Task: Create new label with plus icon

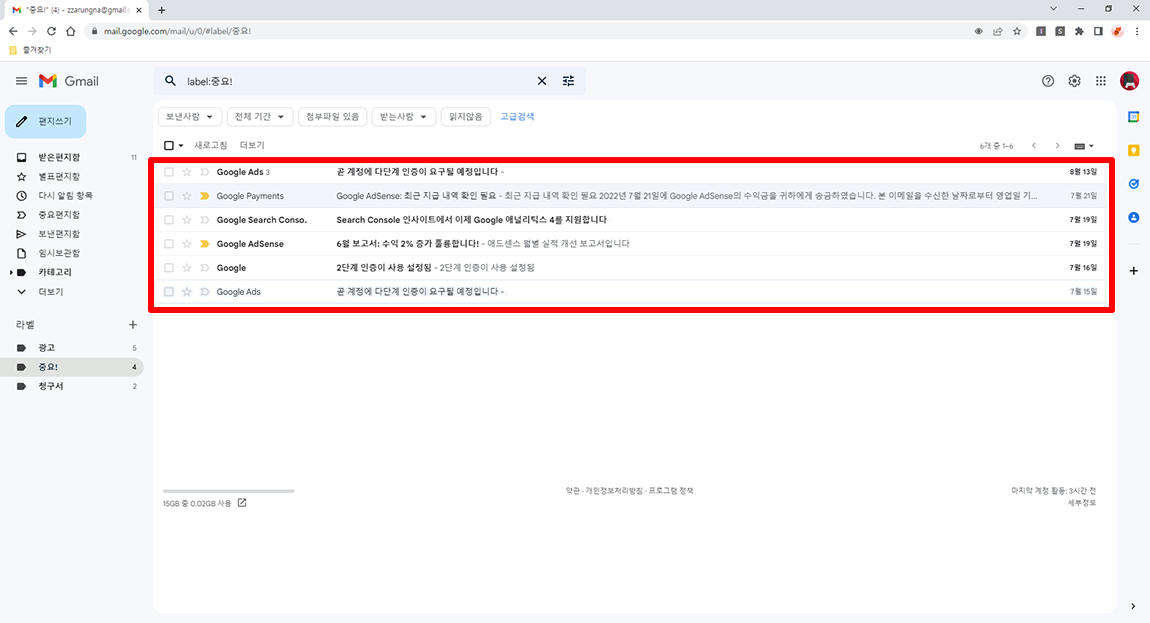Action: point(133,324)
